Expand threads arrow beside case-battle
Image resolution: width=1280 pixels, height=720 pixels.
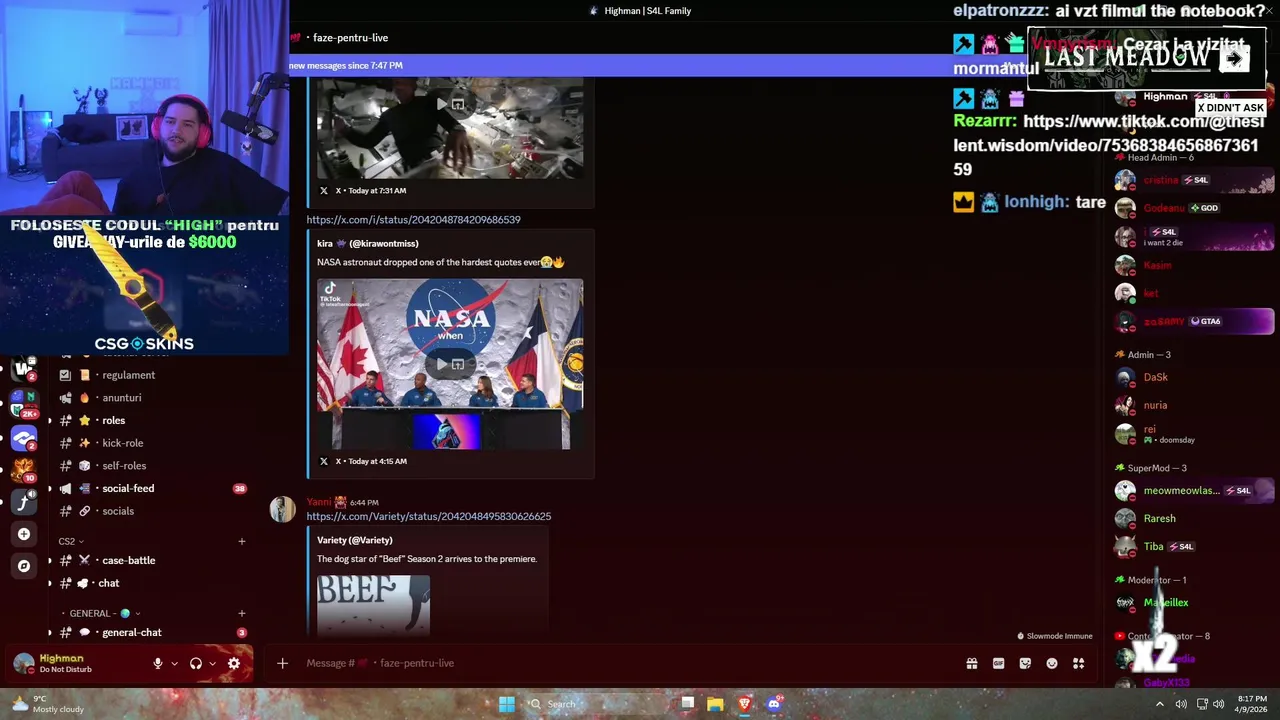click(50, 561)
